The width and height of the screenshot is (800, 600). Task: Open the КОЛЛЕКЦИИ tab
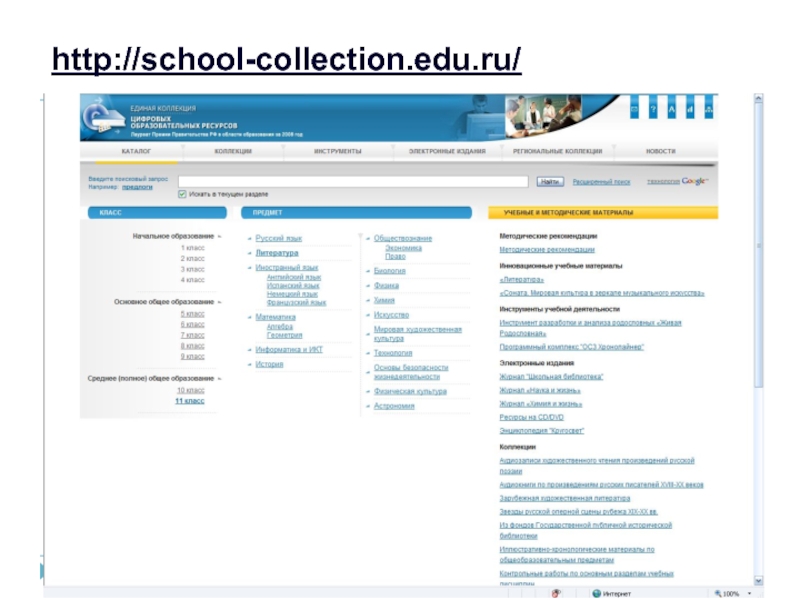(x=233, y=151)
